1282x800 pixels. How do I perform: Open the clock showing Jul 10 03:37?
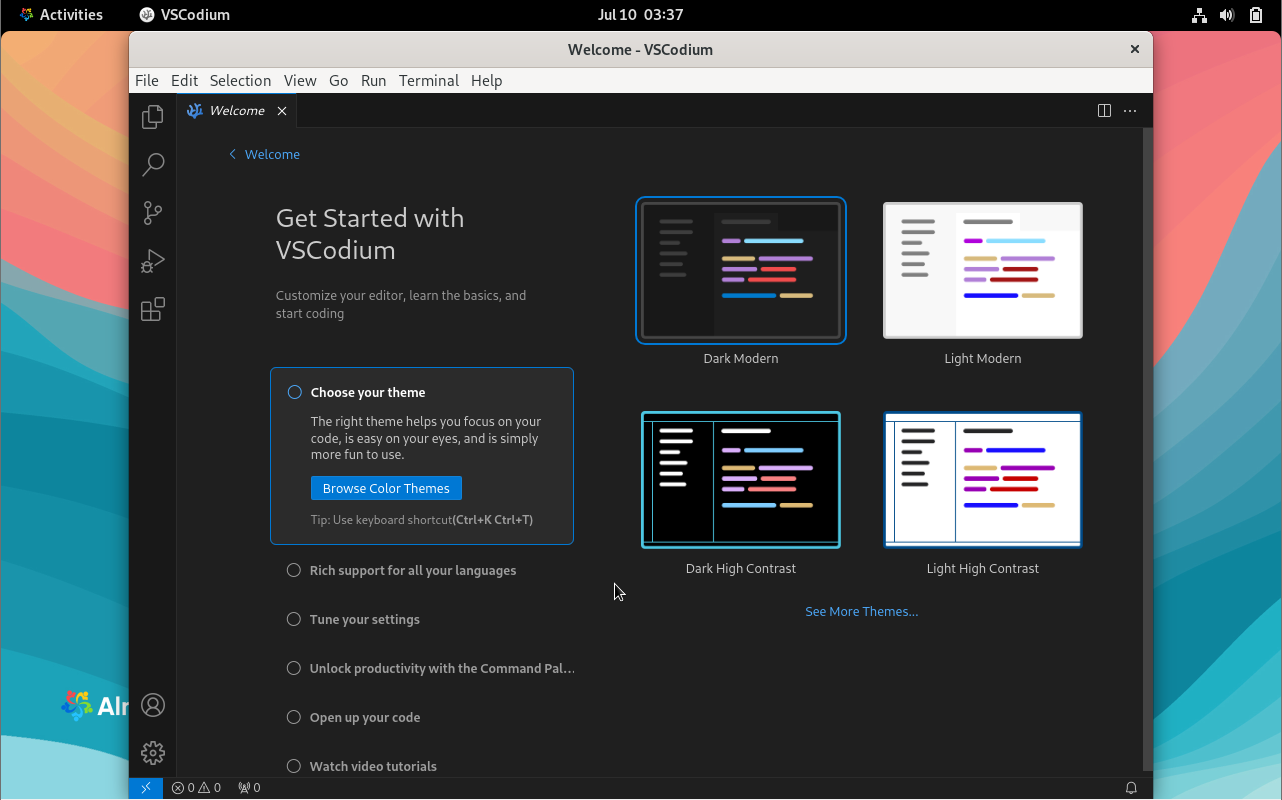pos(641,15)
